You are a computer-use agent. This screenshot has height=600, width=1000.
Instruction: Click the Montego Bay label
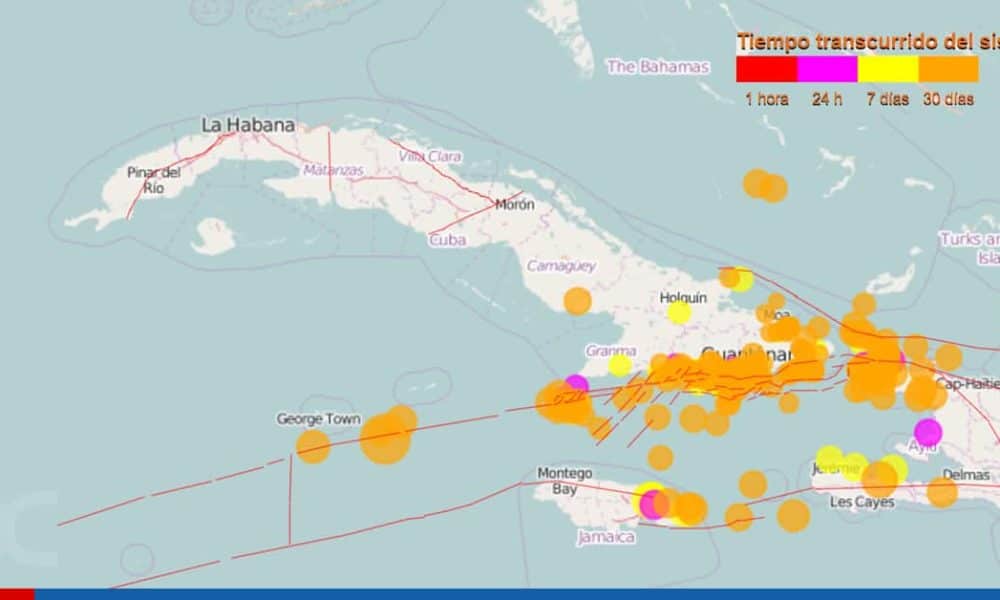(x=564, y=481)
